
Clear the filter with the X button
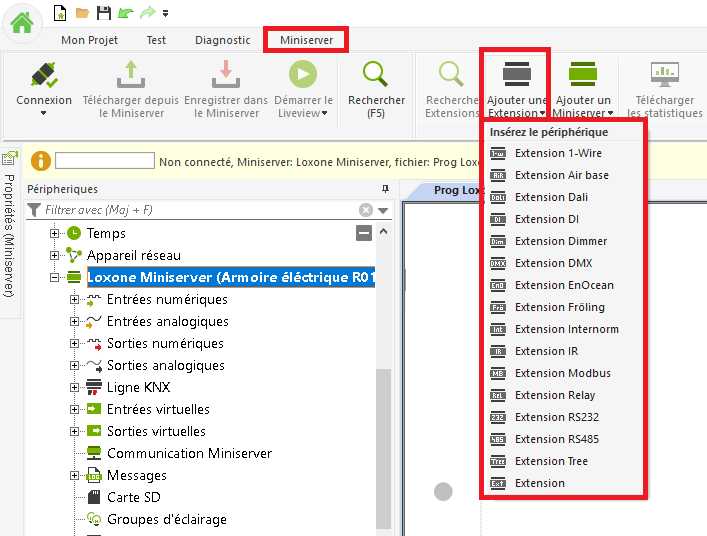tap(366, 210)
